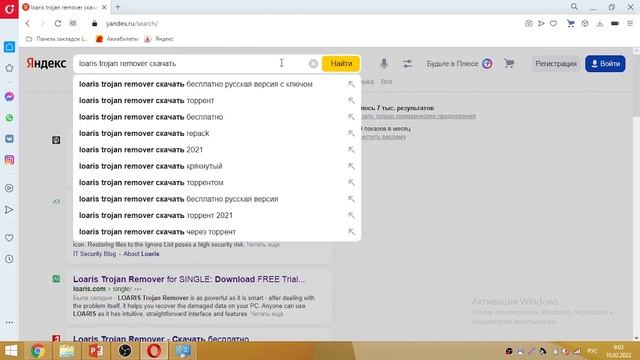Open PowerPoint from taskbar

tap(96, 351)
